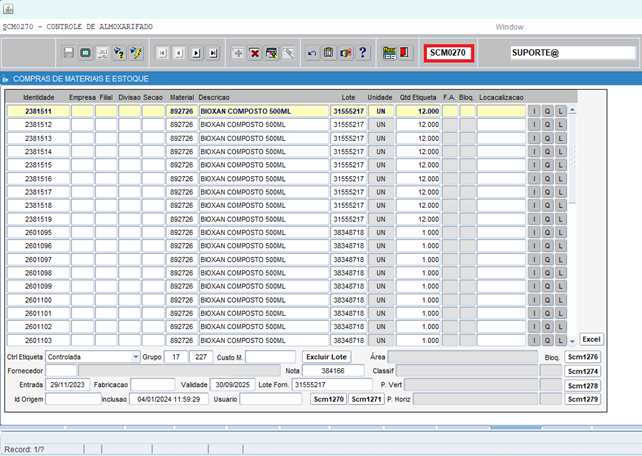Image resolution: width=642 pixels, height=456 pixels.
Task: Click the SCM0270 program code field
Action: click(448, 53)
